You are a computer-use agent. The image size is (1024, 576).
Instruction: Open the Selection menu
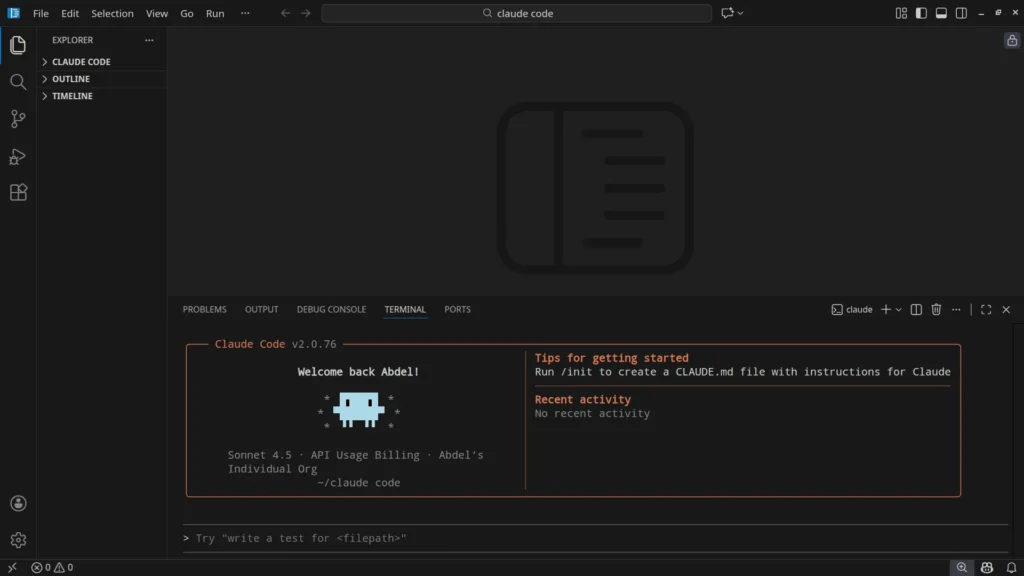click(x=112, y=13)
